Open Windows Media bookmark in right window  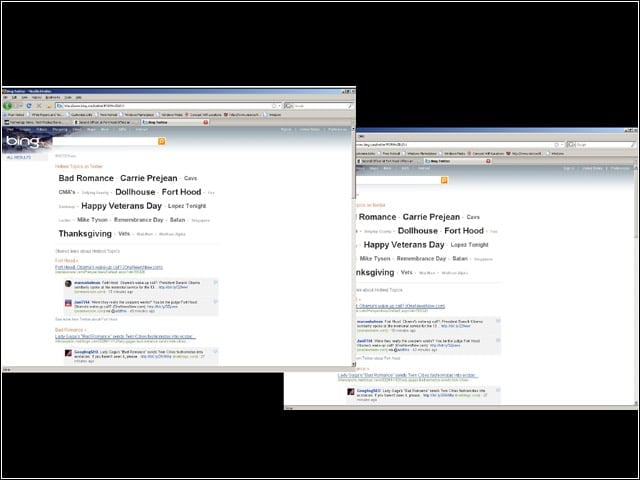(454, 153)
